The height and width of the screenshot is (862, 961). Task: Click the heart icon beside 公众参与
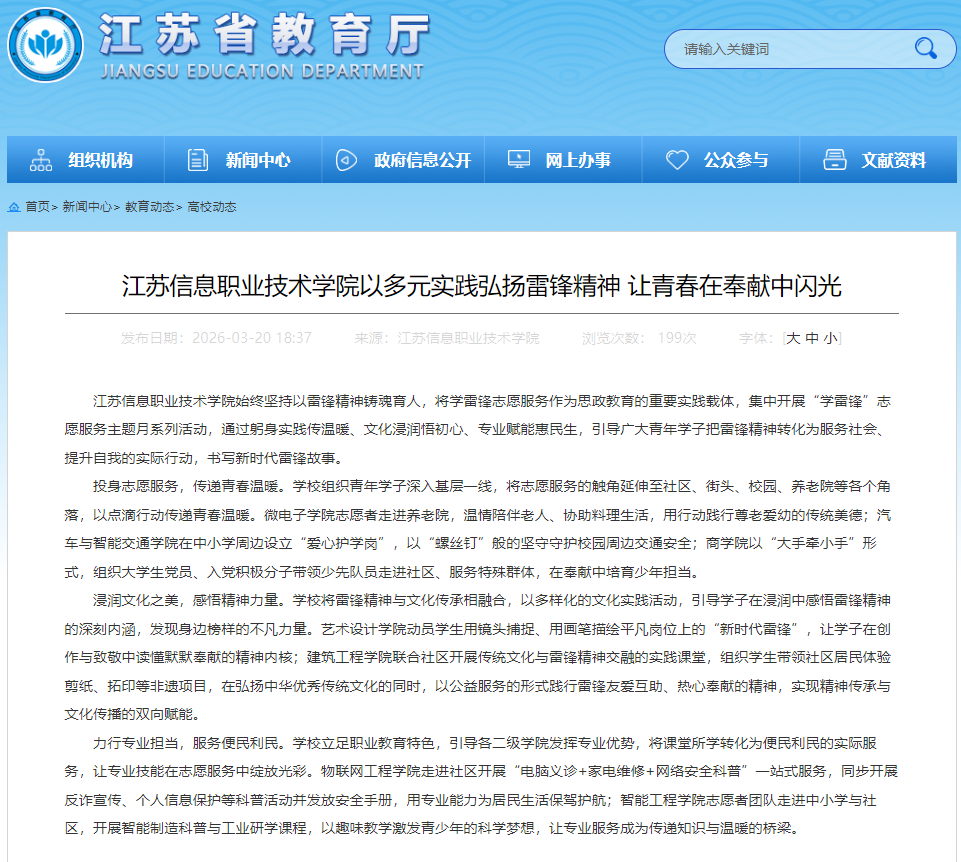click(677, 160)
